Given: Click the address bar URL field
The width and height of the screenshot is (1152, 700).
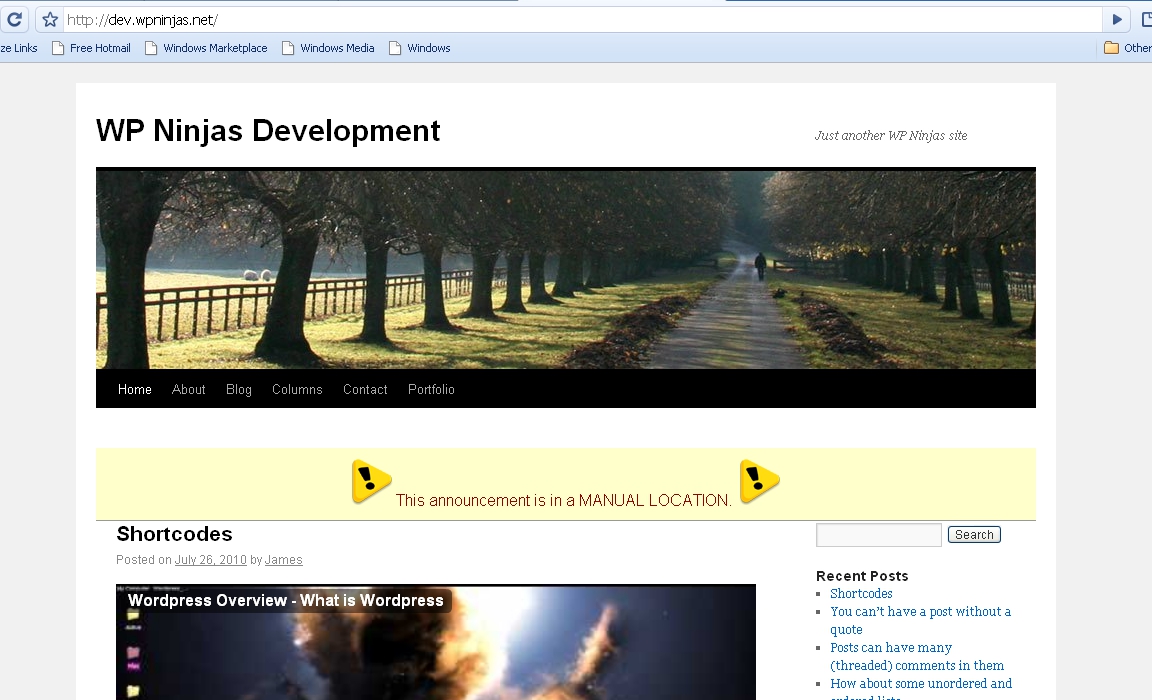Looking at the screenshot, I should (580, 20).
